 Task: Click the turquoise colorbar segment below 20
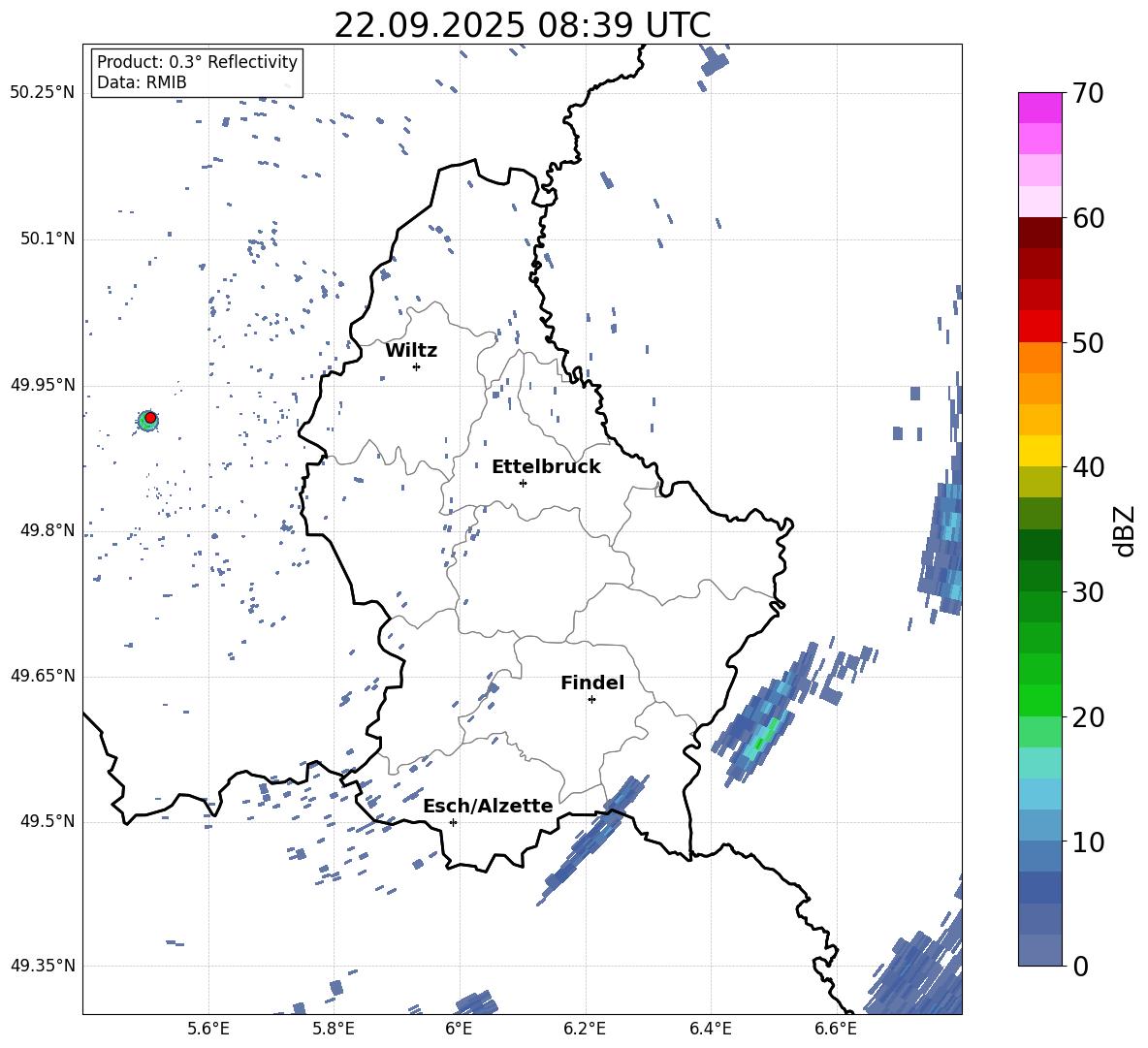point(1039,763)
